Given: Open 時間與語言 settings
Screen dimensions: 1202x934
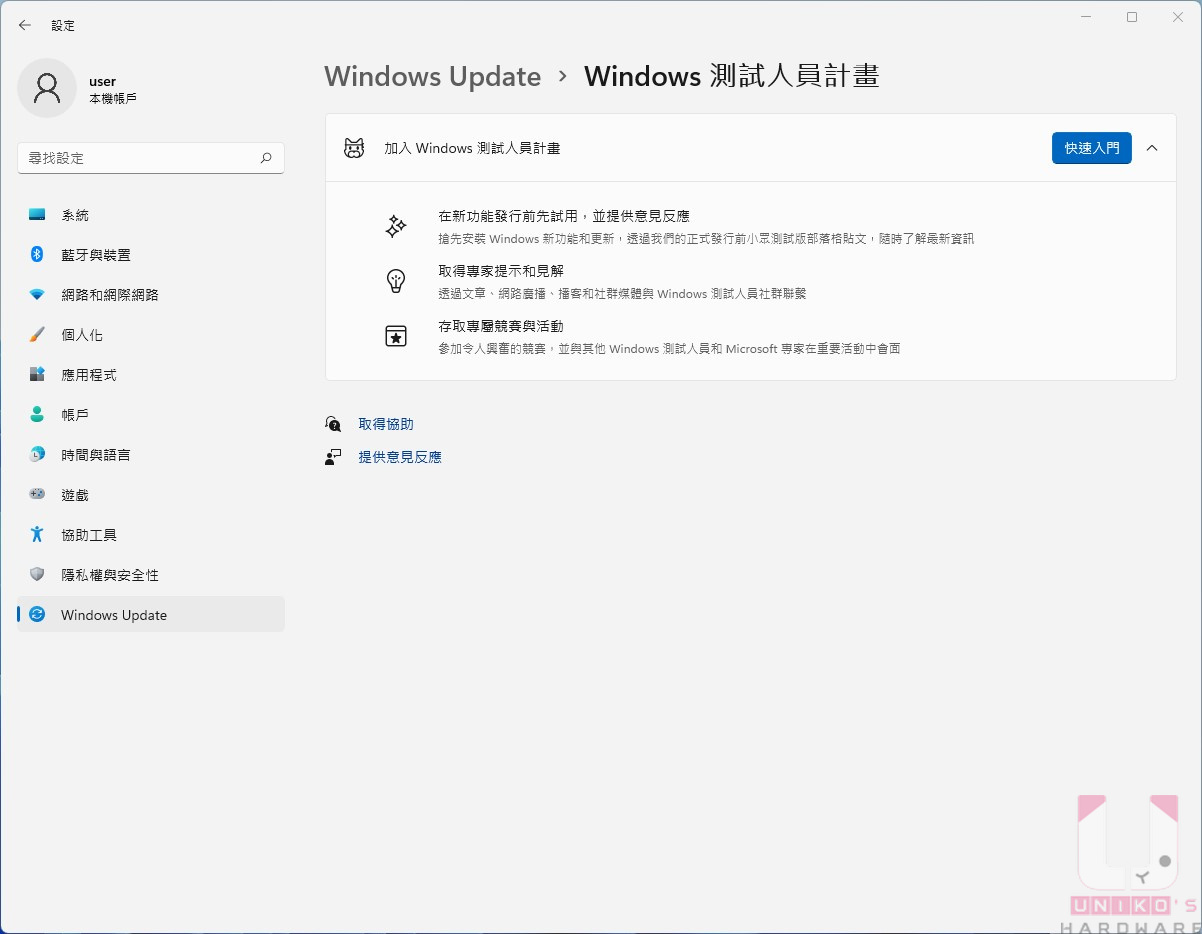Looking at the screenshot, I should click(151, 455).
